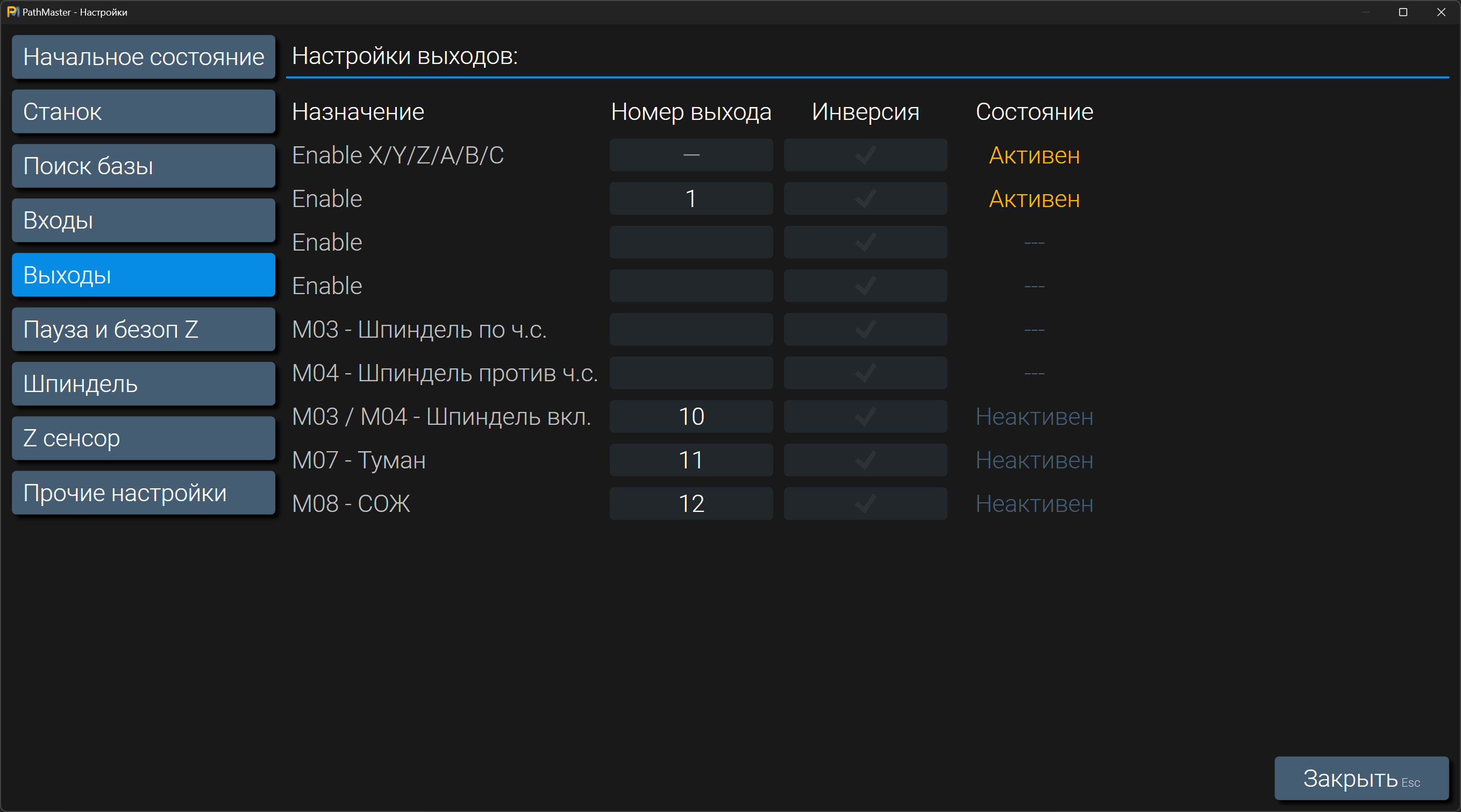Select the Шпиндель settings tab
This screenshot has height=812, width=1461.
144,384
